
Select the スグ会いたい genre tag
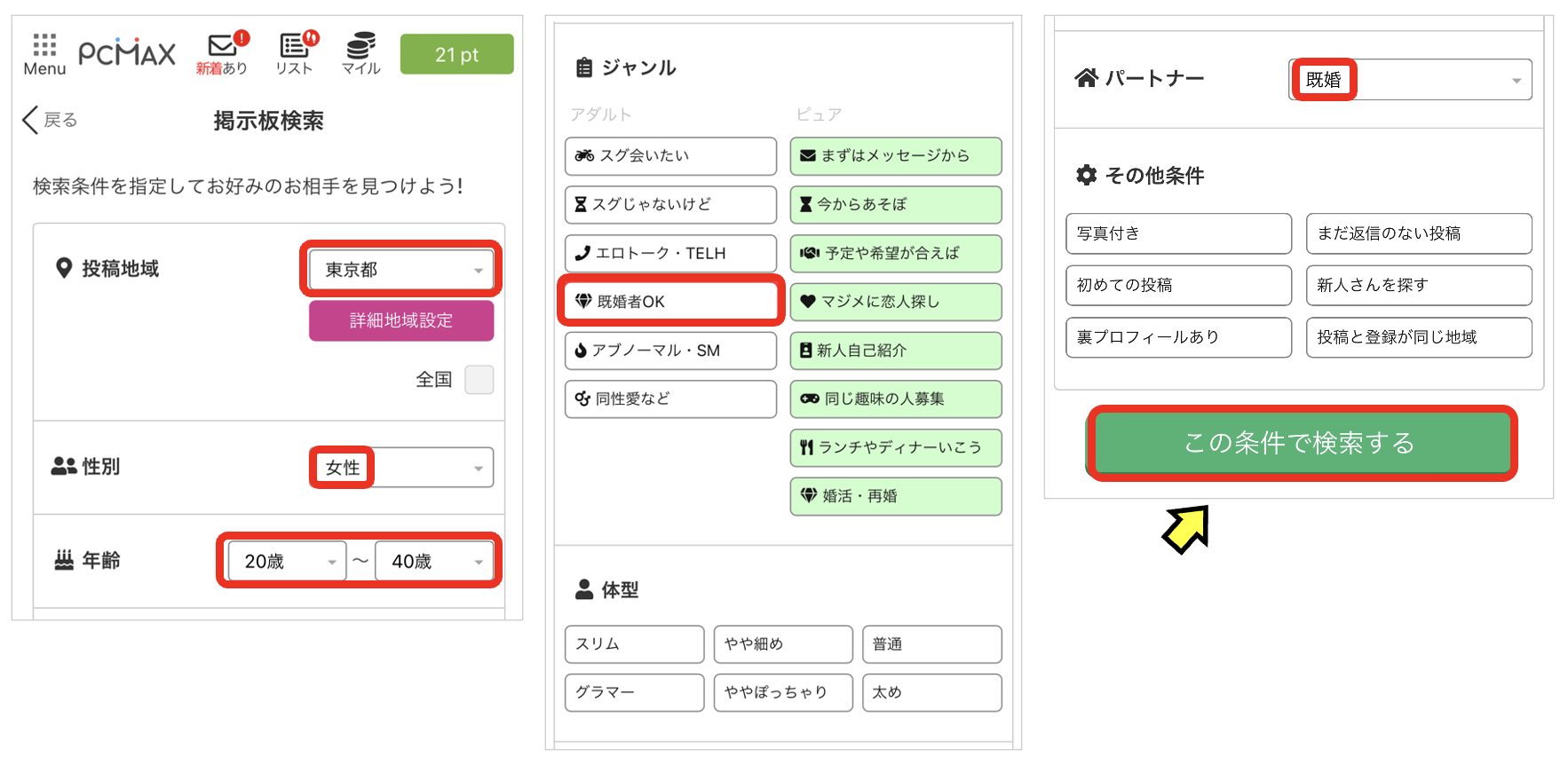[x=670, y=156]
